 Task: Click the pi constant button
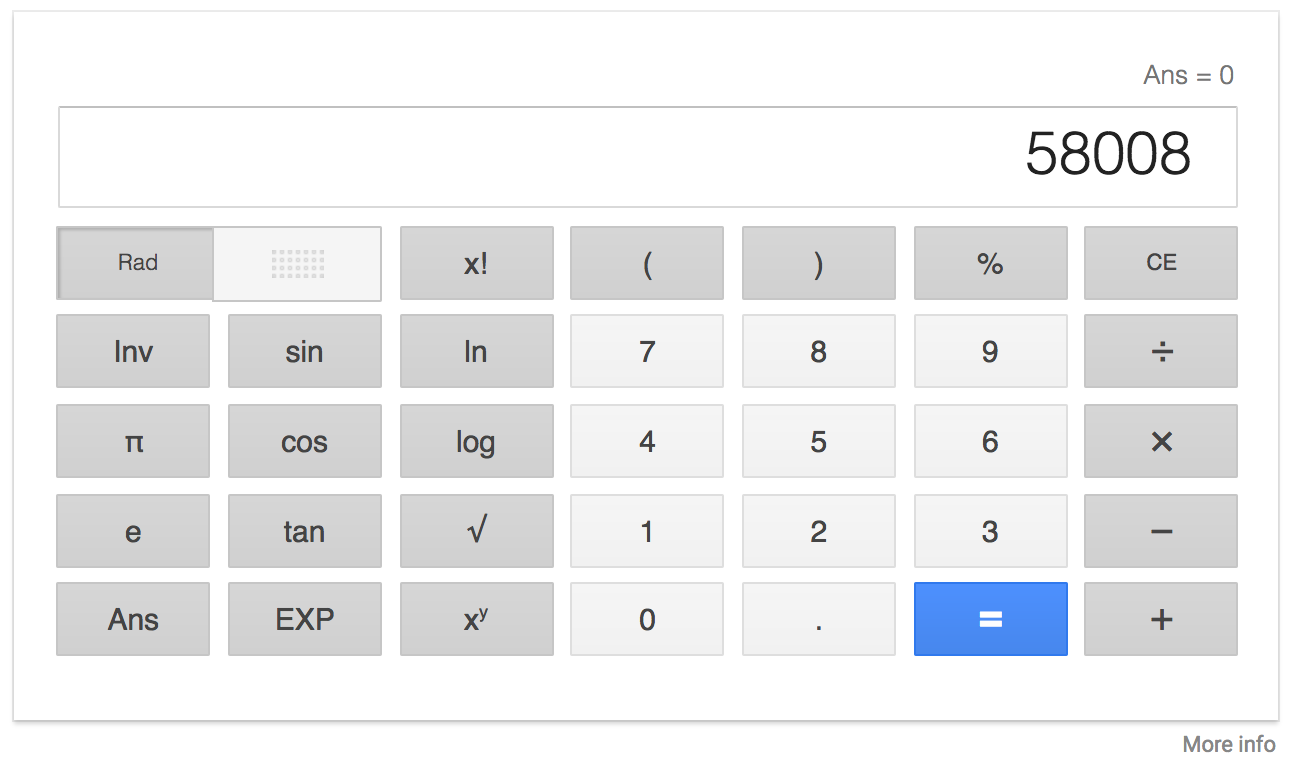(x=133, y=441)
